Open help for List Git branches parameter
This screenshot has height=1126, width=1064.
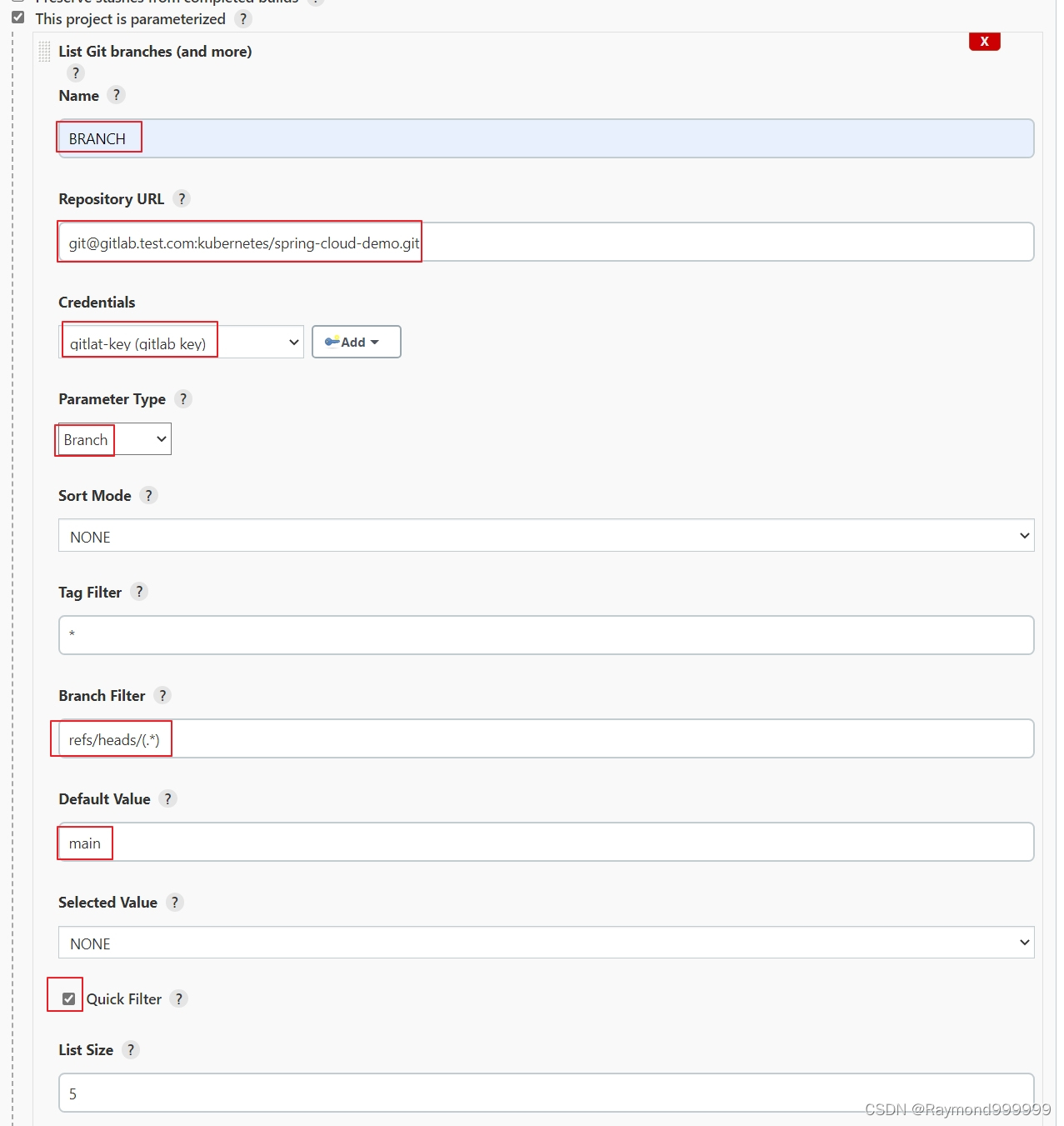[76, 73]
